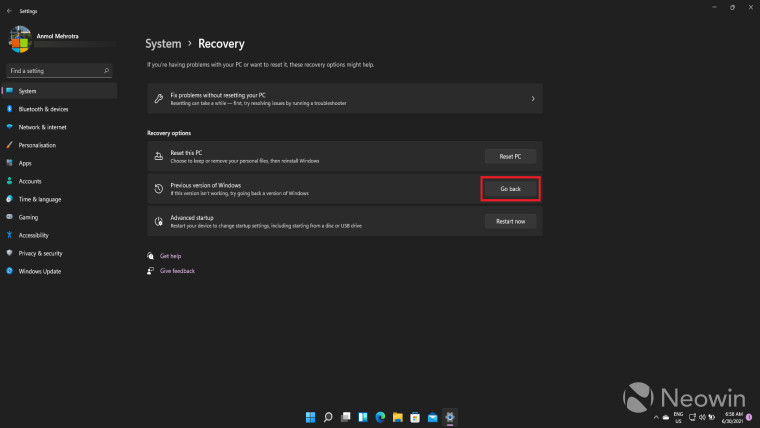Click the search magnifier in Find a setting
Screen dimensions: 760x428
106,71
